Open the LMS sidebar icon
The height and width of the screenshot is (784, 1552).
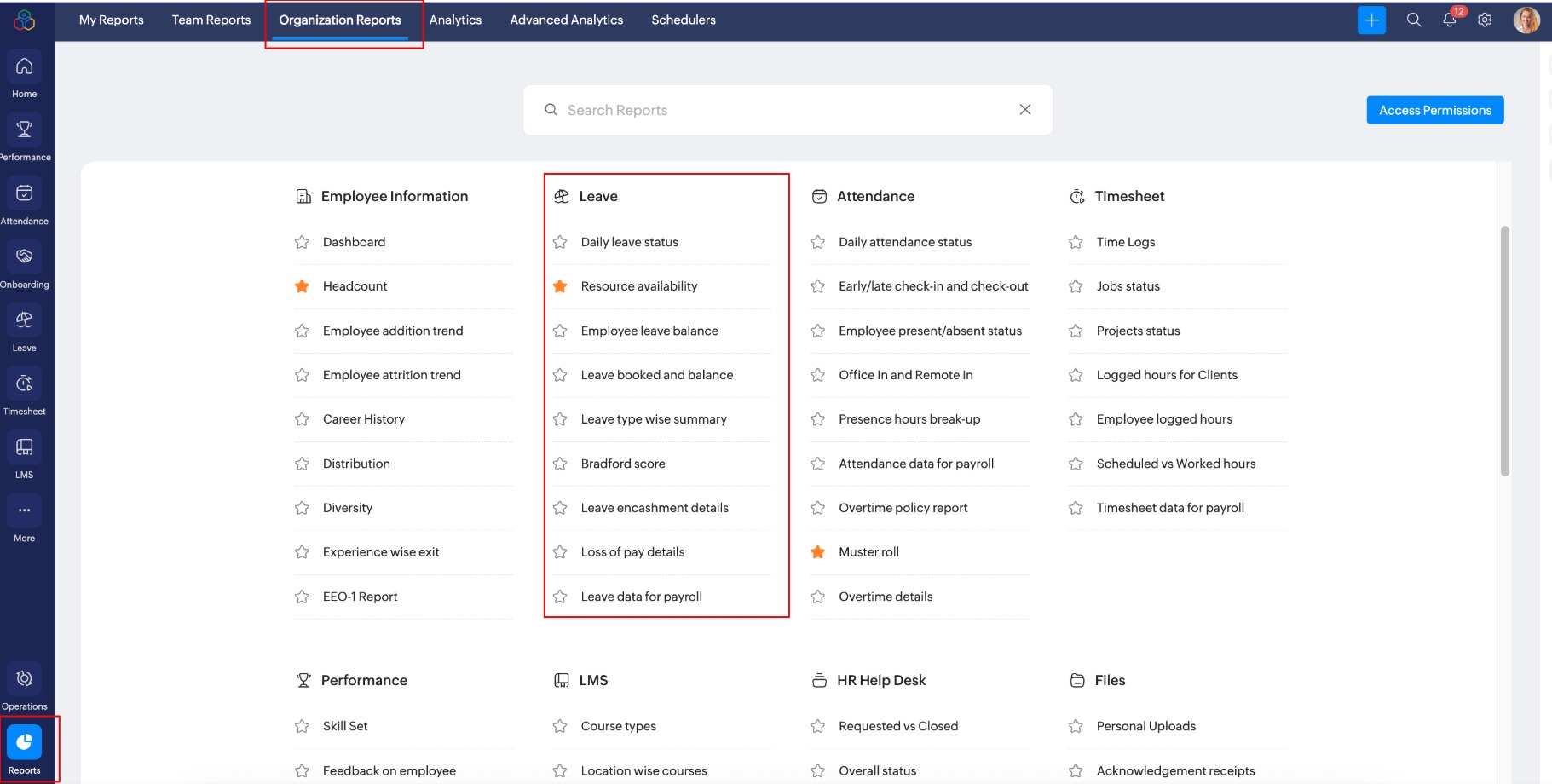(24, 455)
